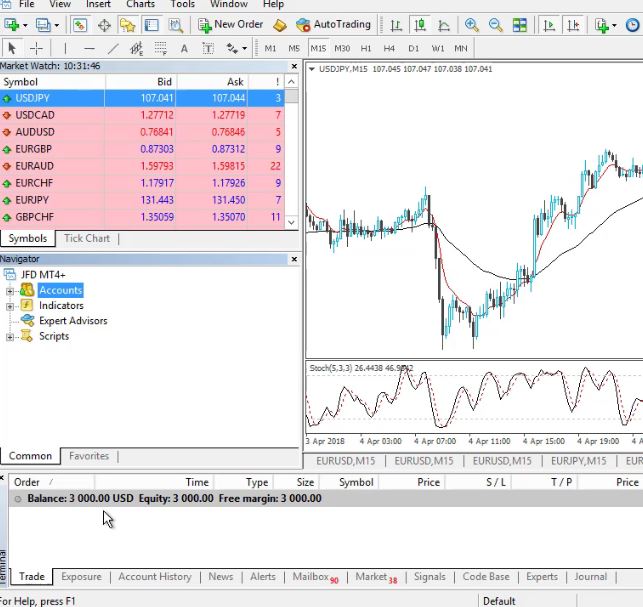Open the Journal terminal tab
This screenshot has height=607, width=643.
[x=591, y=577]
